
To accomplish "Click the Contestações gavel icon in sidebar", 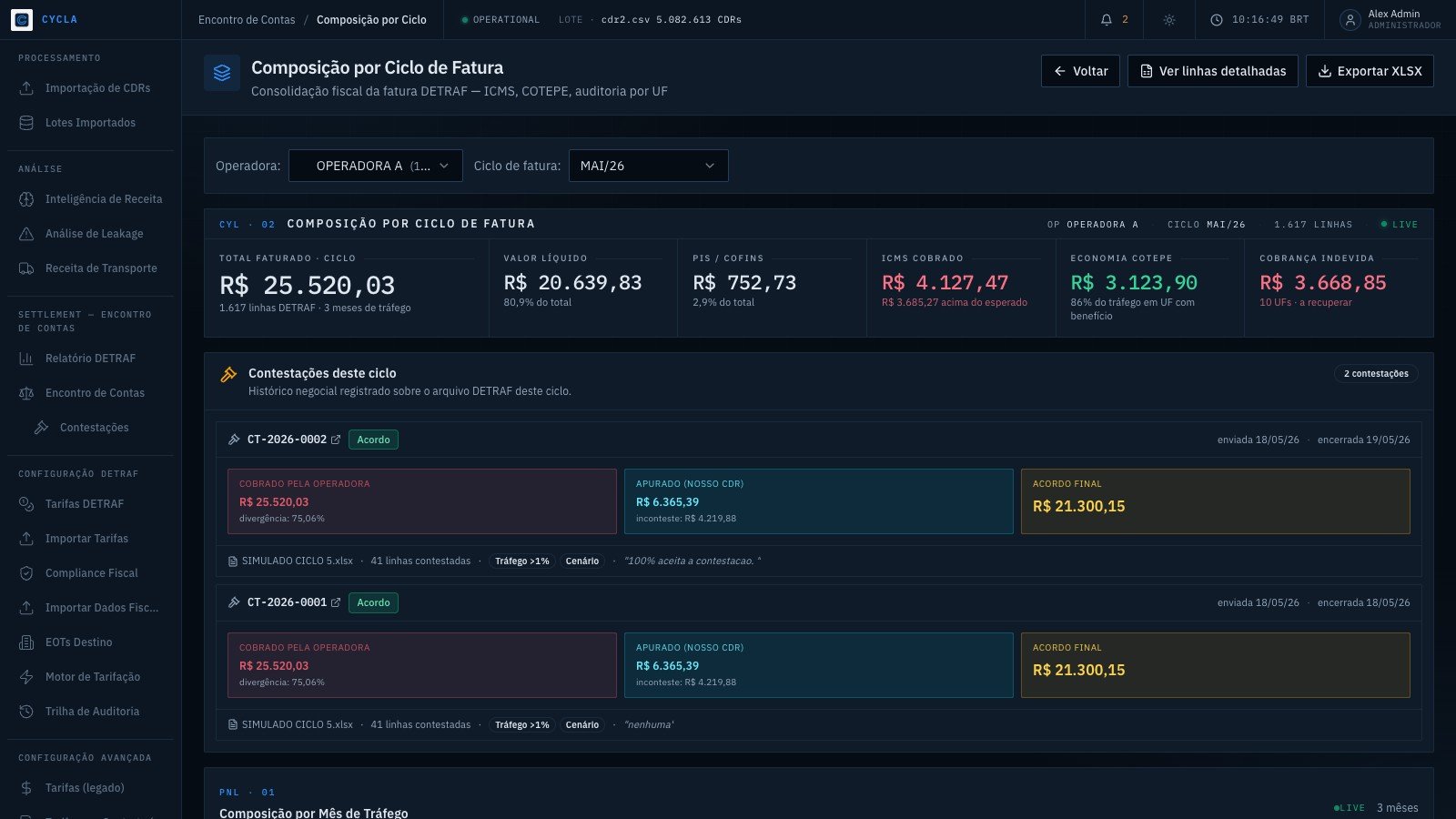I will coord(41,428).
